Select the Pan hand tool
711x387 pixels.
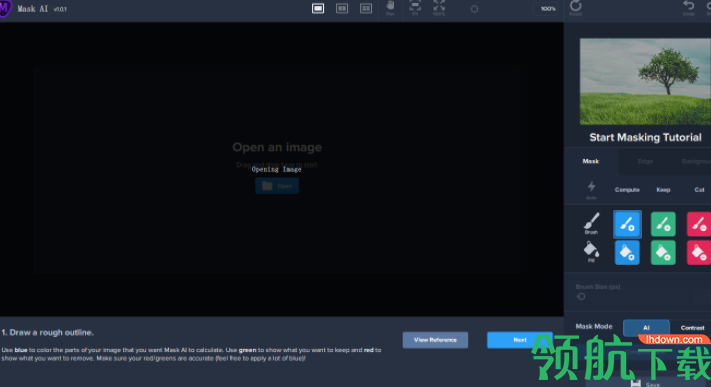390,8
